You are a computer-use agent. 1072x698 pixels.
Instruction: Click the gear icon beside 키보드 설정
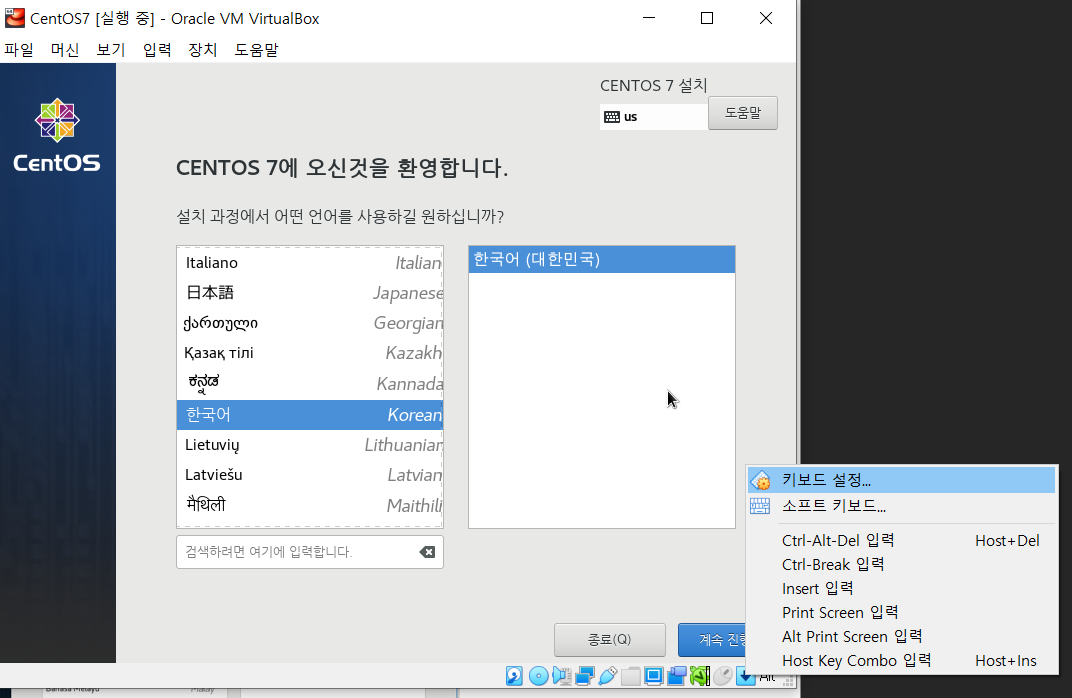click(x=760, y=480)
